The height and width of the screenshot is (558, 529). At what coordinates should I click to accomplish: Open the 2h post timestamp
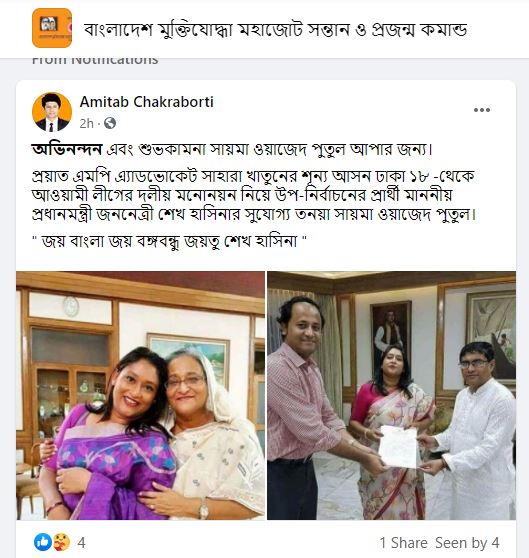click(x=86, y=123)
